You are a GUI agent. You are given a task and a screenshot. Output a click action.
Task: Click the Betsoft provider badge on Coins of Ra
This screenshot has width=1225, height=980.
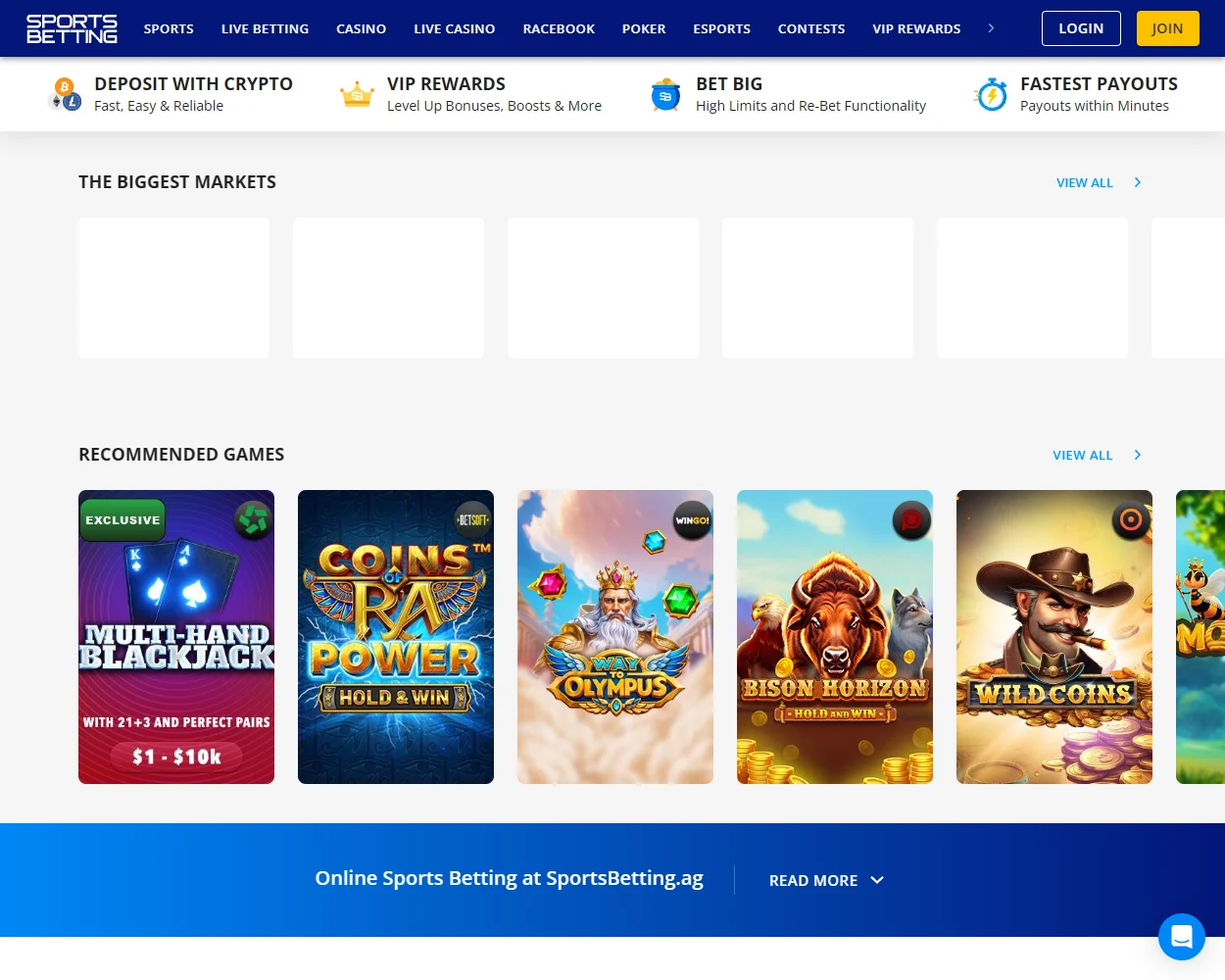(473, 520)
